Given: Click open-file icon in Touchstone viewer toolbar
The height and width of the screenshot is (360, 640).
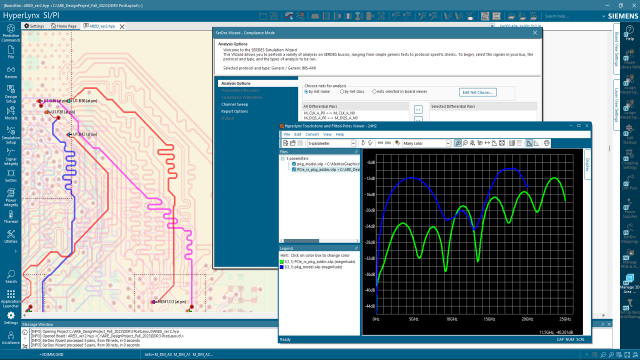Looking at the screenshot, I should pyautogui.click(x=293, y=143).
